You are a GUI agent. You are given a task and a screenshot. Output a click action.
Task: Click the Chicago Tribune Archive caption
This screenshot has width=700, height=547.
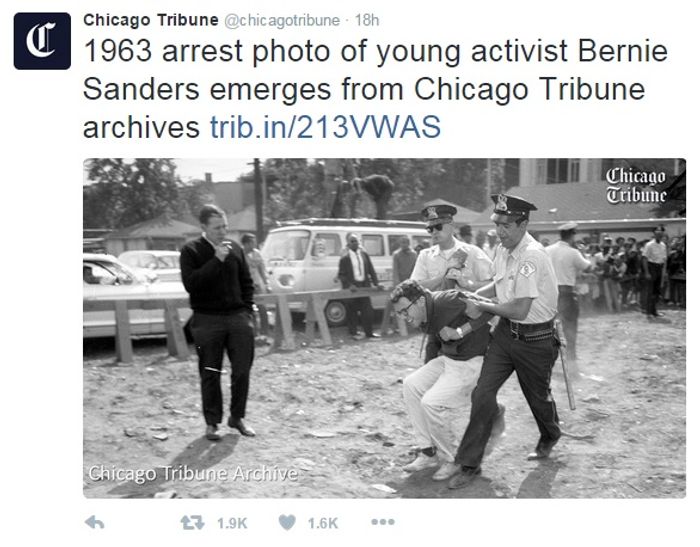click(x=193, y=473)
